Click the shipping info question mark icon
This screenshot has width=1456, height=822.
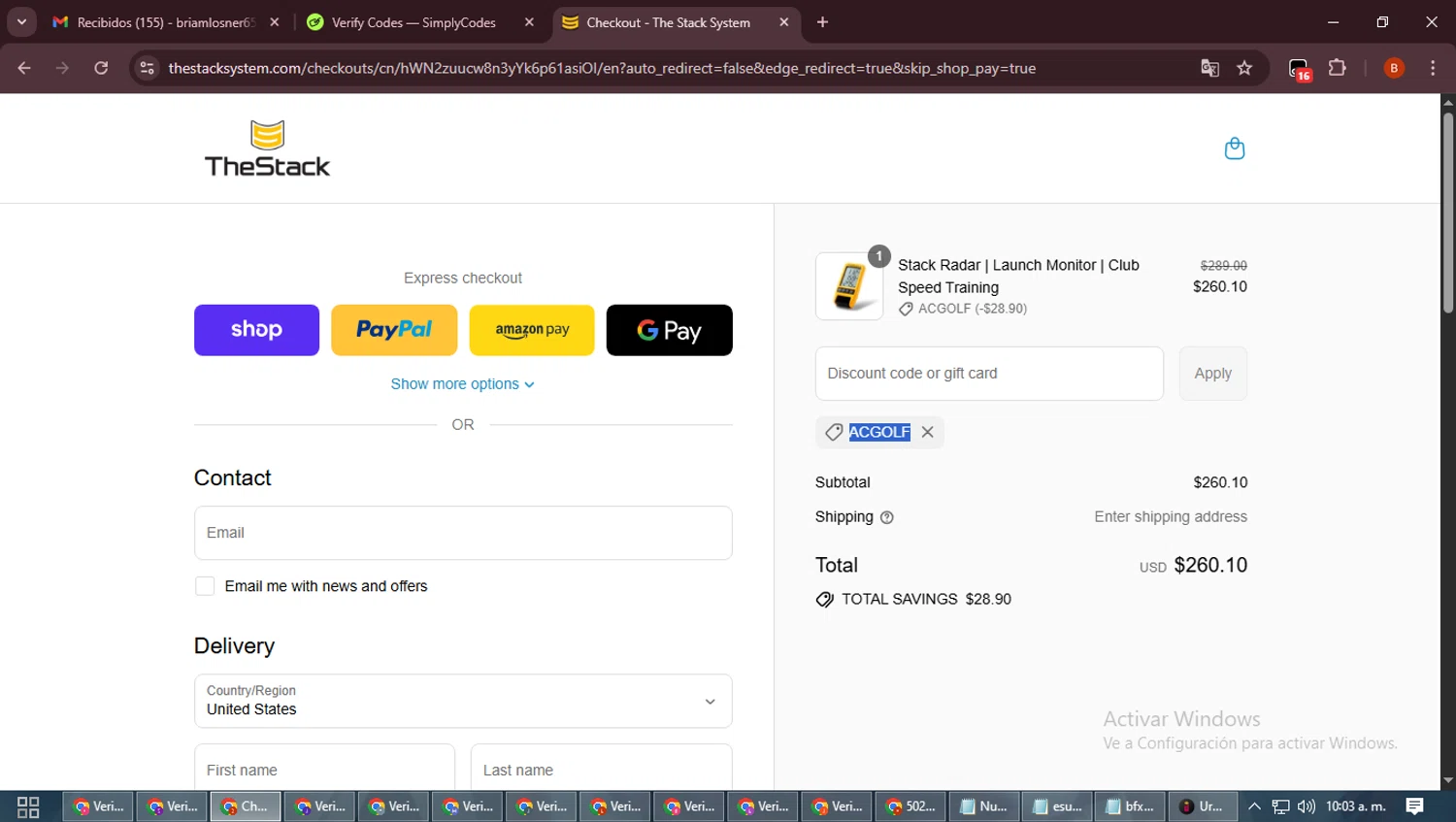click(x=886, y=517)
